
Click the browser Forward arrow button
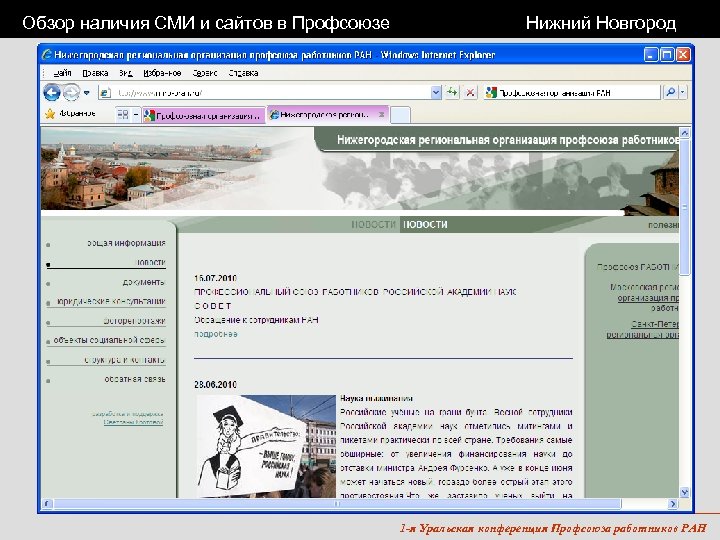[x=71, y=93]
